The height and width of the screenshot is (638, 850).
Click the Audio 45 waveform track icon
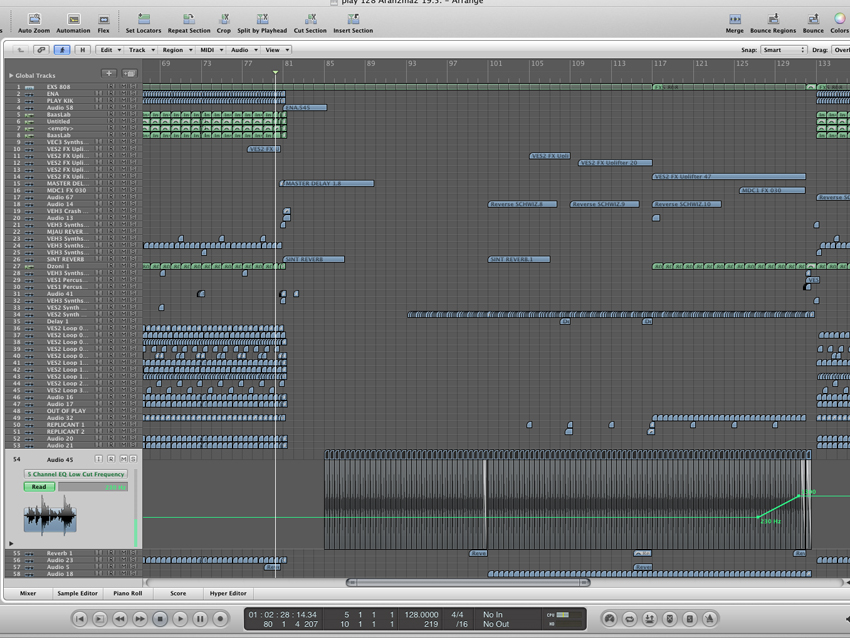coord(50,515)
